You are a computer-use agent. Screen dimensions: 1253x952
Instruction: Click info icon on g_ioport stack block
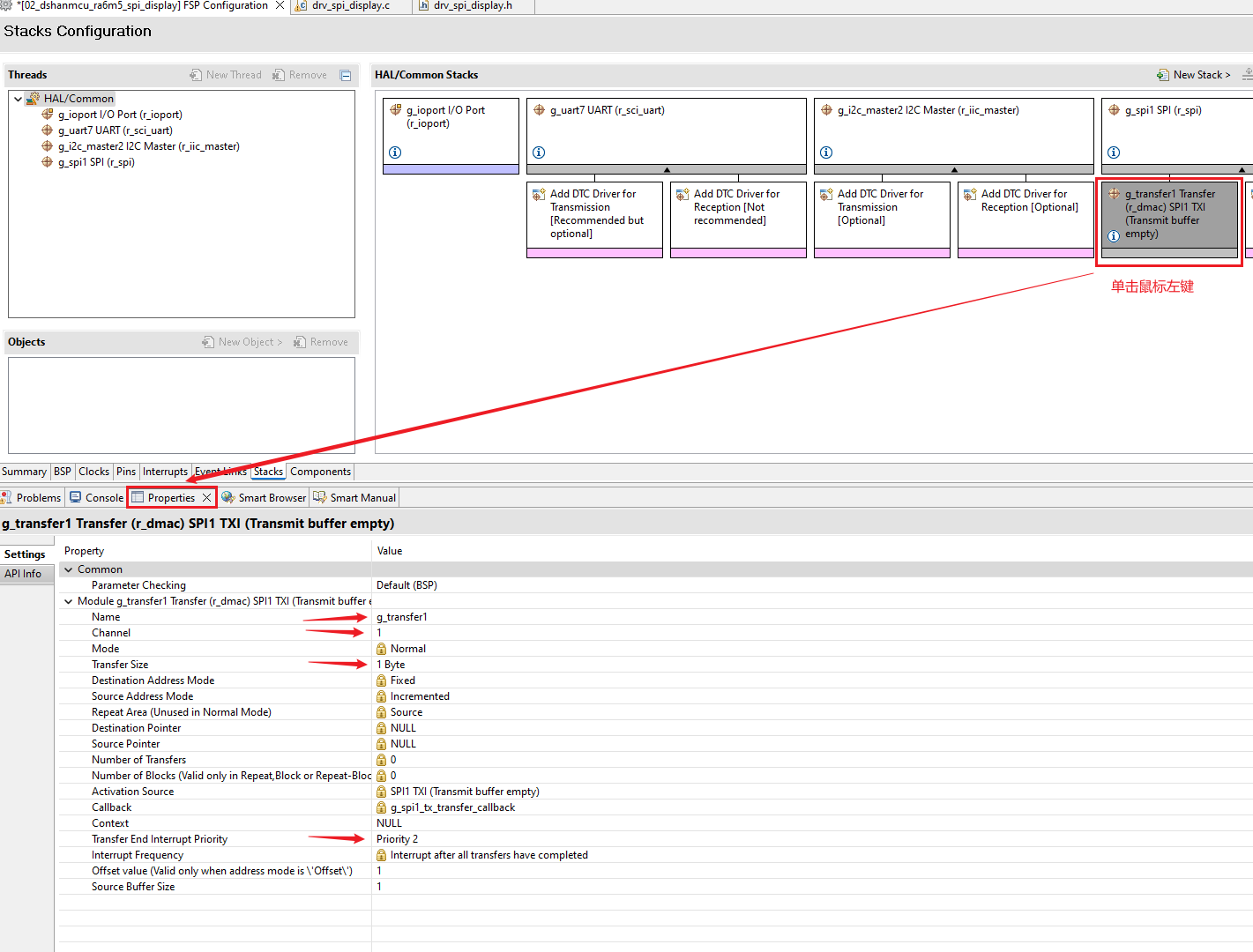pyautogui.click(x=395, y=152)
